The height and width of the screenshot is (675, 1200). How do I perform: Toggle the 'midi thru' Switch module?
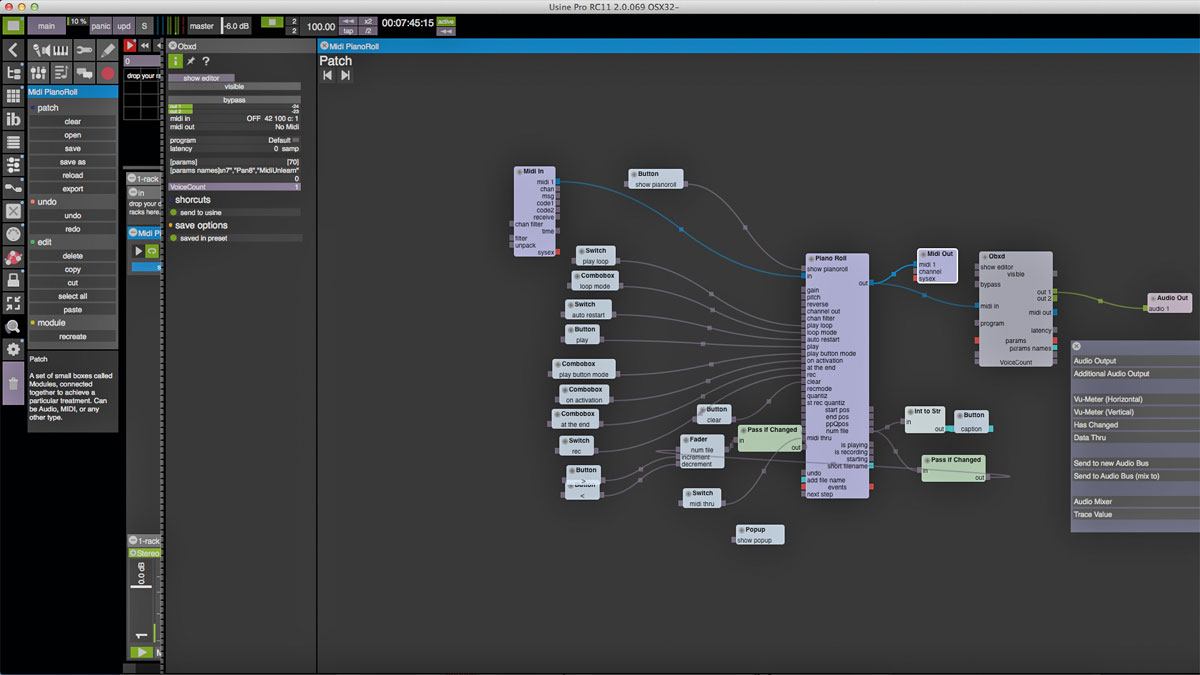click(703, 498)
